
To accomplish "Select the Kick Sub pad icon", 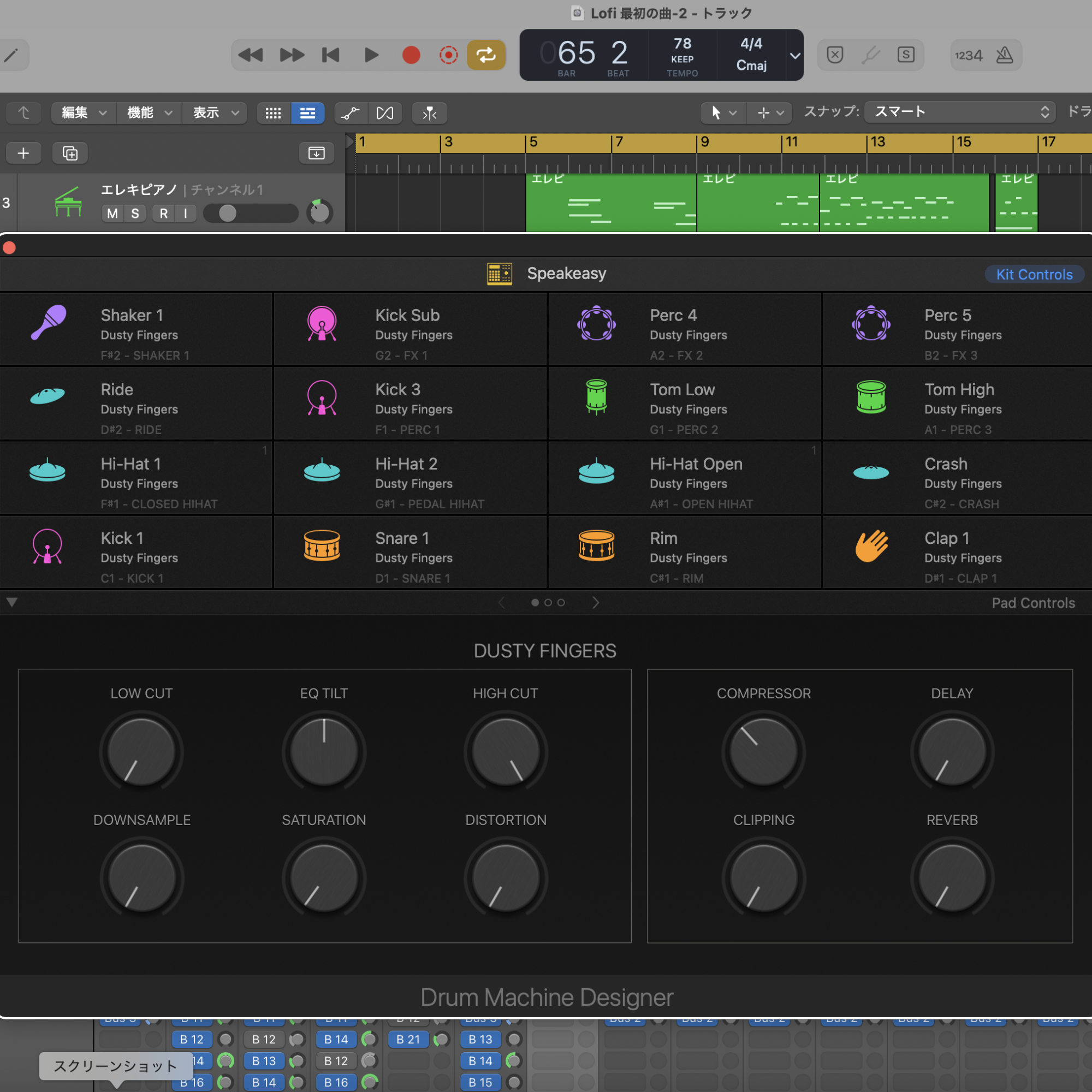I will pyautogui.click(x=322, y=323).
